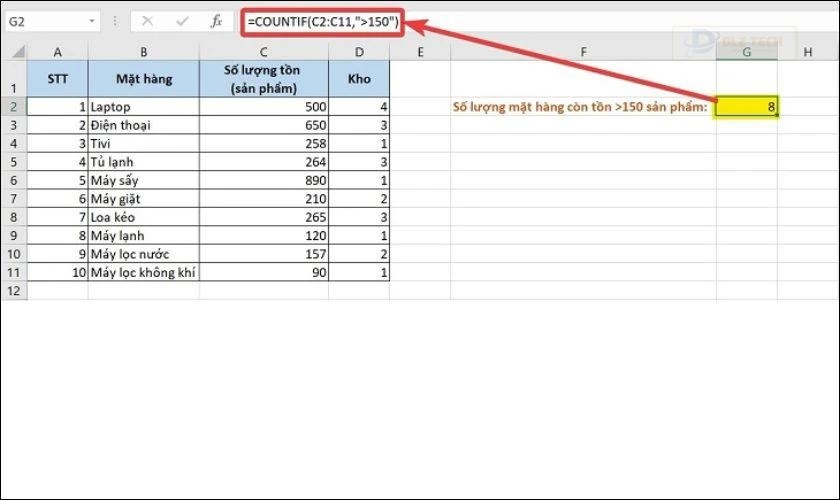Click the Enter checkmark icon in formula bar
This screenshot has height=500, width=840.
point(181,21)
